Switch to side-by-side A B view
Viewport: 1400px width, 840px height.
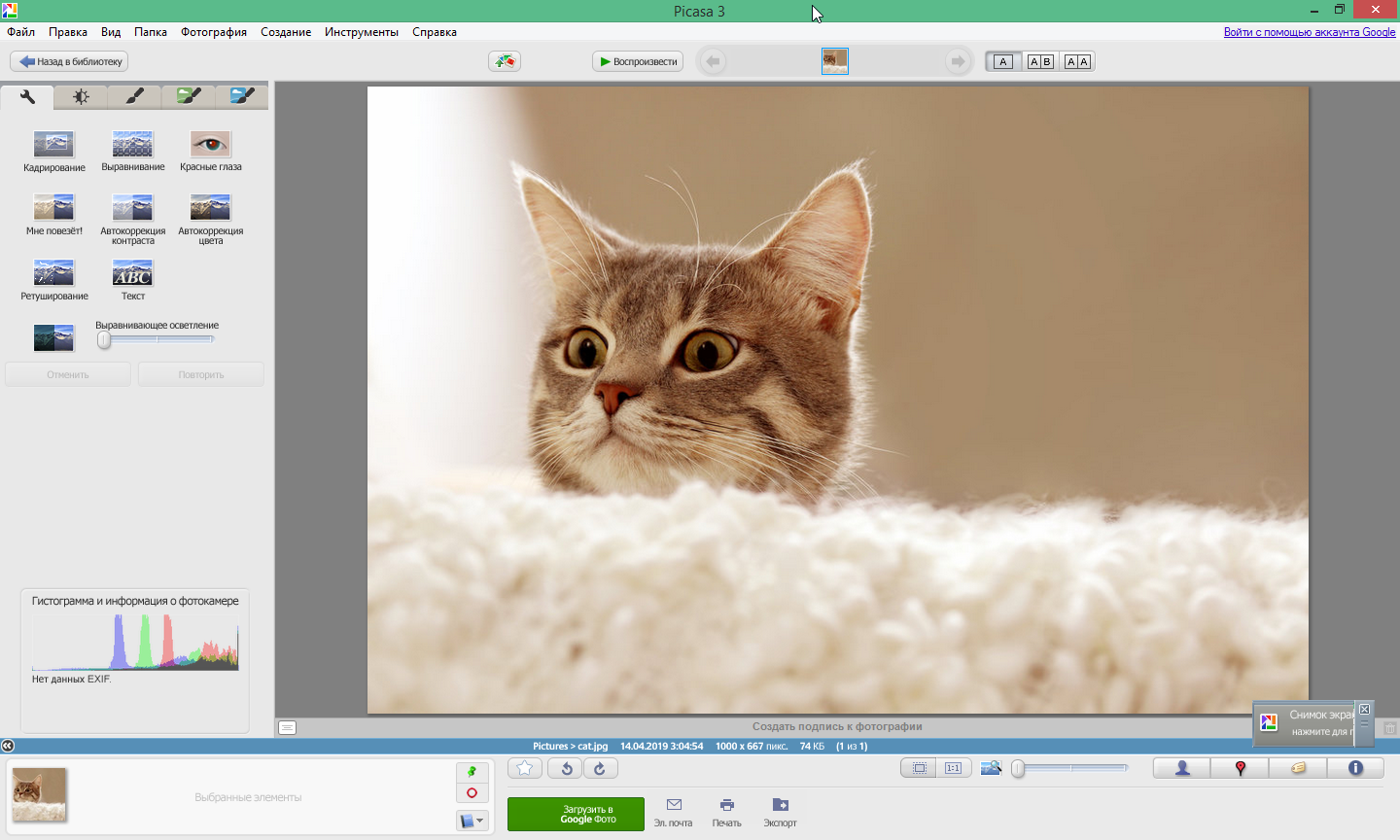[x=1040, y=61]
